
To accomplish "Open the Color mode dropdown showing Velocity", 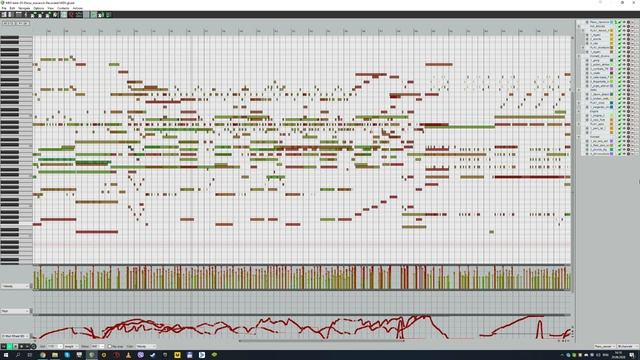I will (146, 347).
